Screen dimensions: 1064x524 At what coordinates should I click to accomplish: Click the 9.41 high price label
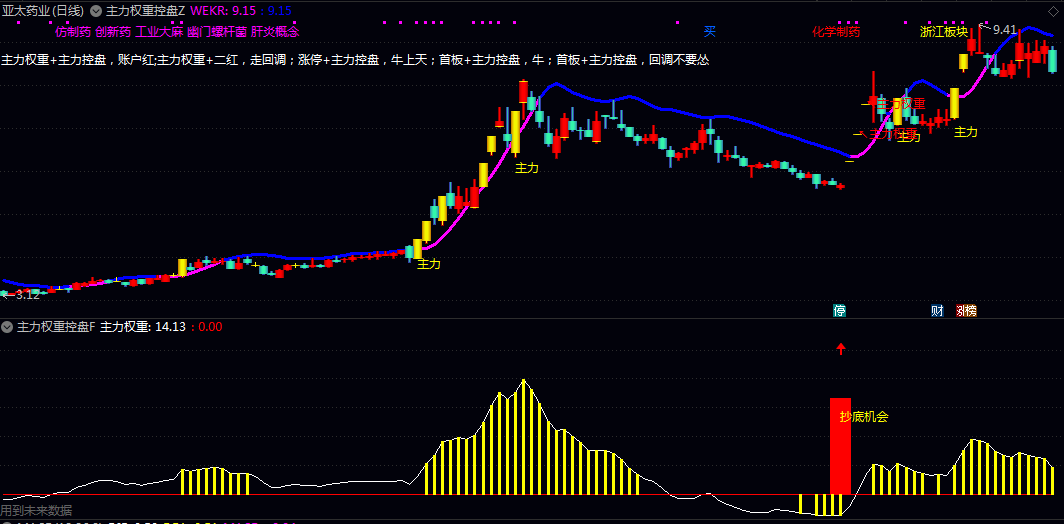tap(1005, 30)
